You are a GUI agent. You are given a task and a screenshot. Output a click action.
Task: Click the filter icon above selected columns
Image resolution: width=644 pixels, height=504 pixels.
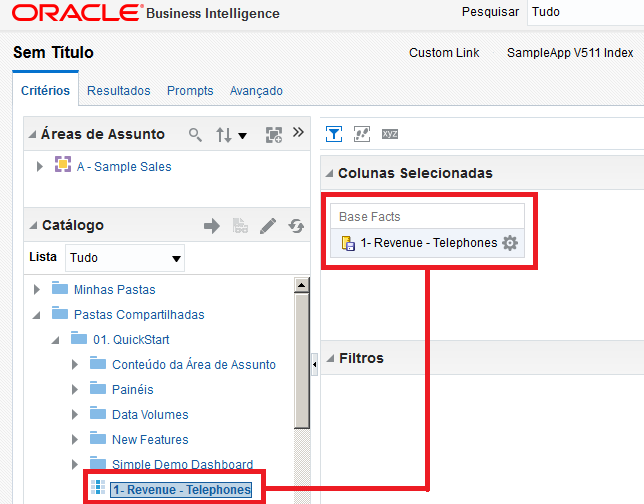coord(335,134)
